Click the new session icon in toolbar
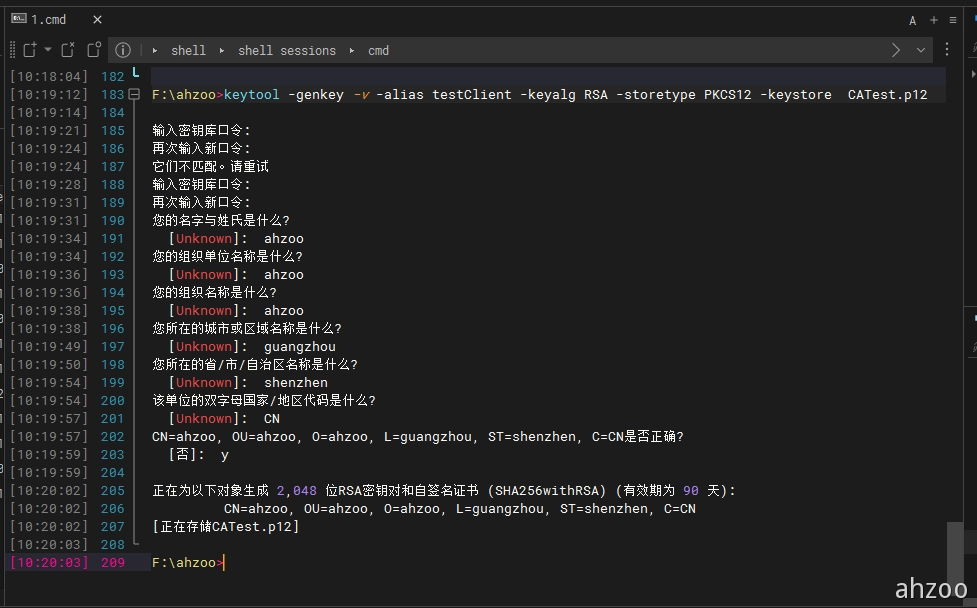Image resolution: width=977 pixels, height=608 pixels. click(x=29, y=50)
